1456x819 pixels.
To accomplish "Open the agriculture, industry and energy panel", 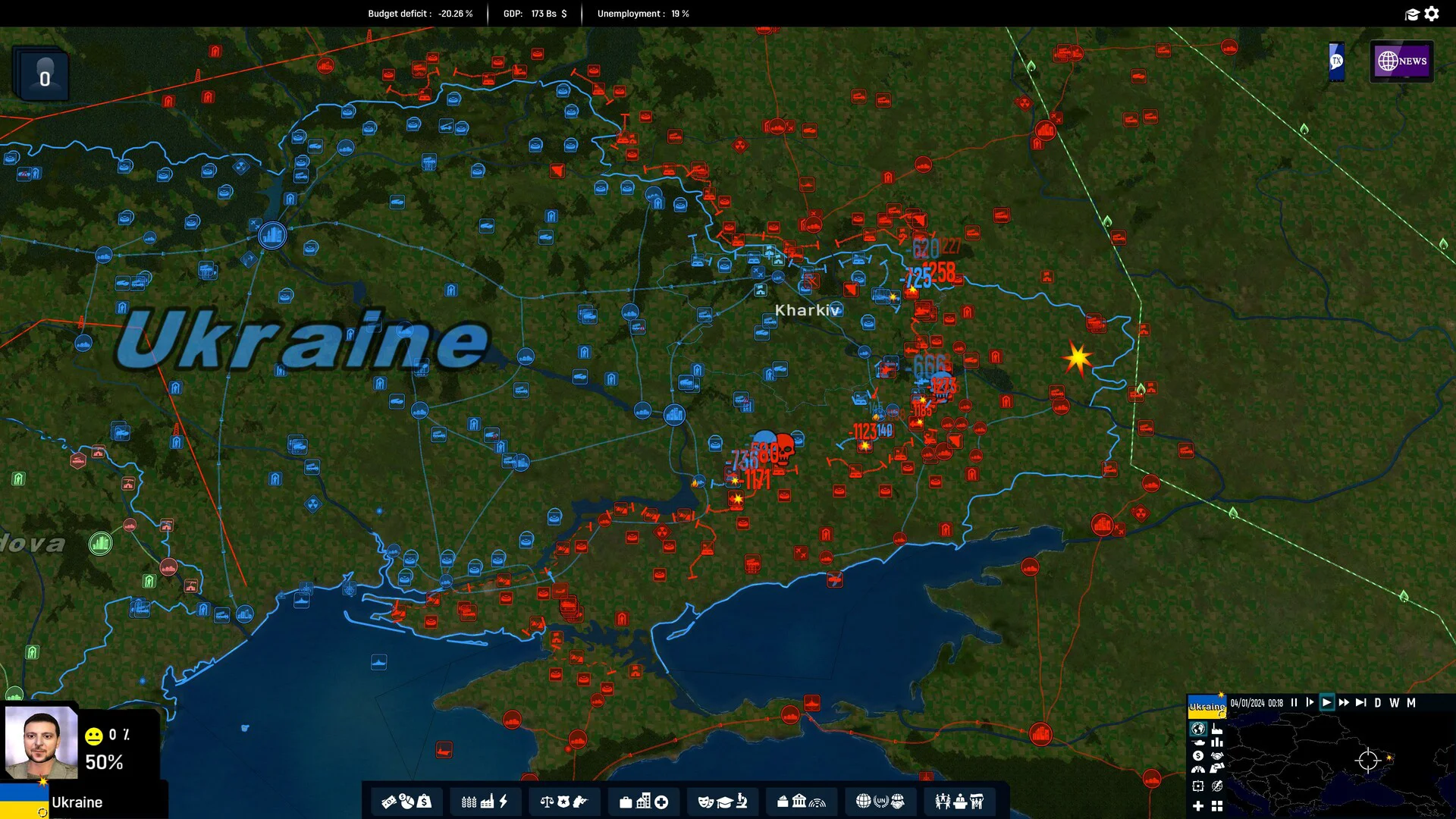I will (x=483, y=802).
